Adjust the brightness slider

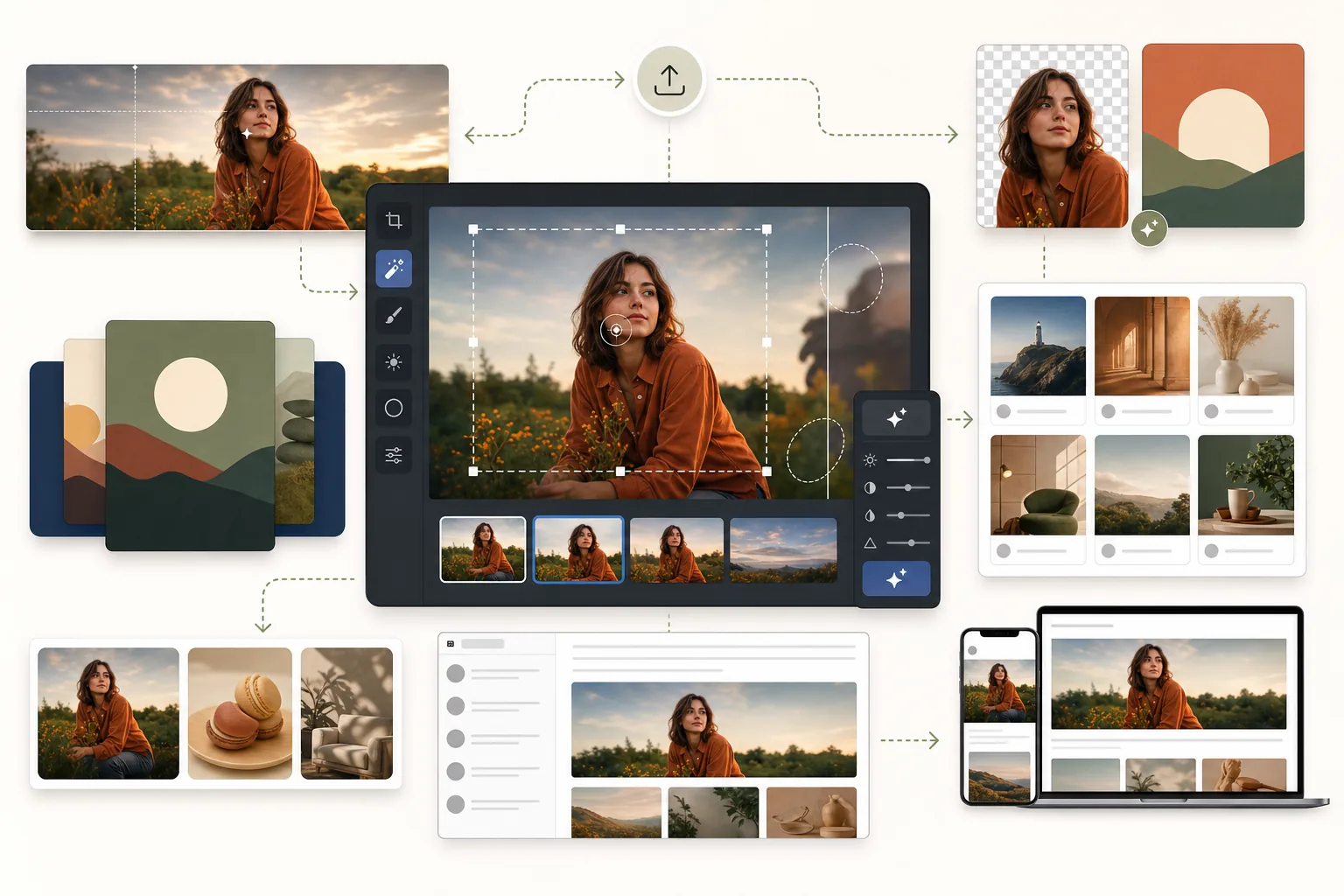(908, 460)
